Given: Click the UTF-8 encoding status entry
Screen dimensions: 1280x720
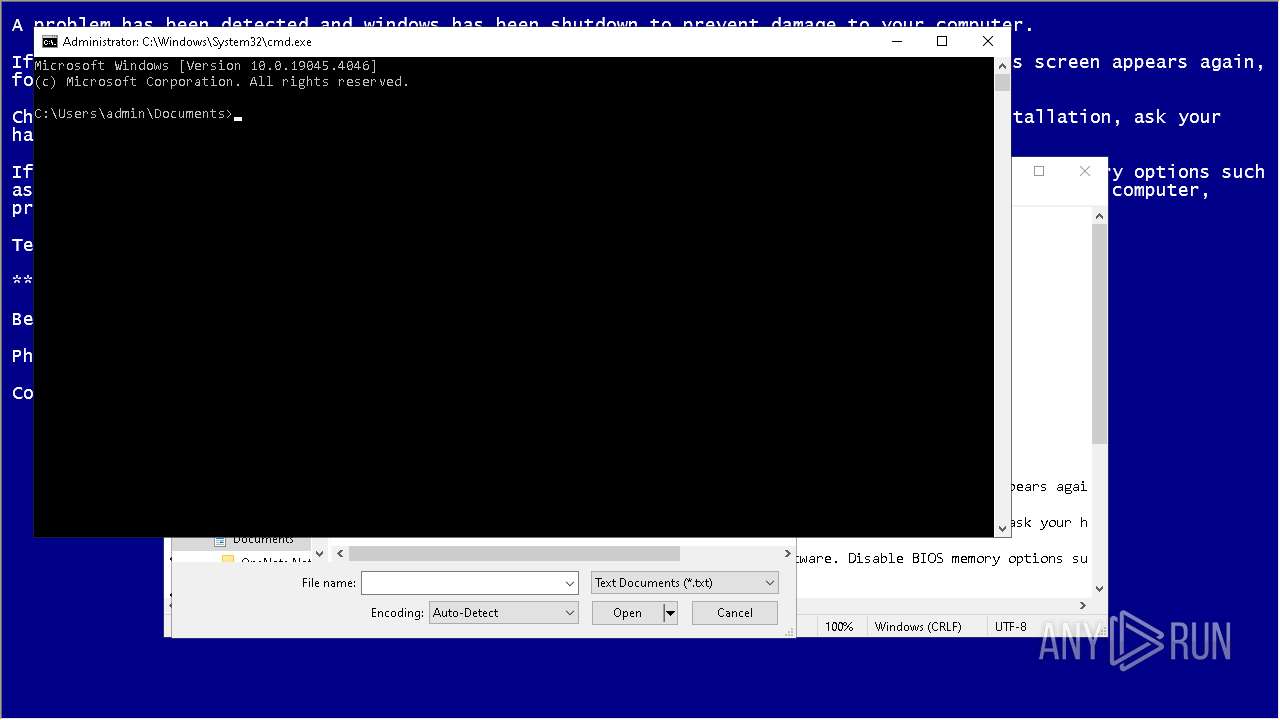Looking at the screenshot, I should [1011, 627].
